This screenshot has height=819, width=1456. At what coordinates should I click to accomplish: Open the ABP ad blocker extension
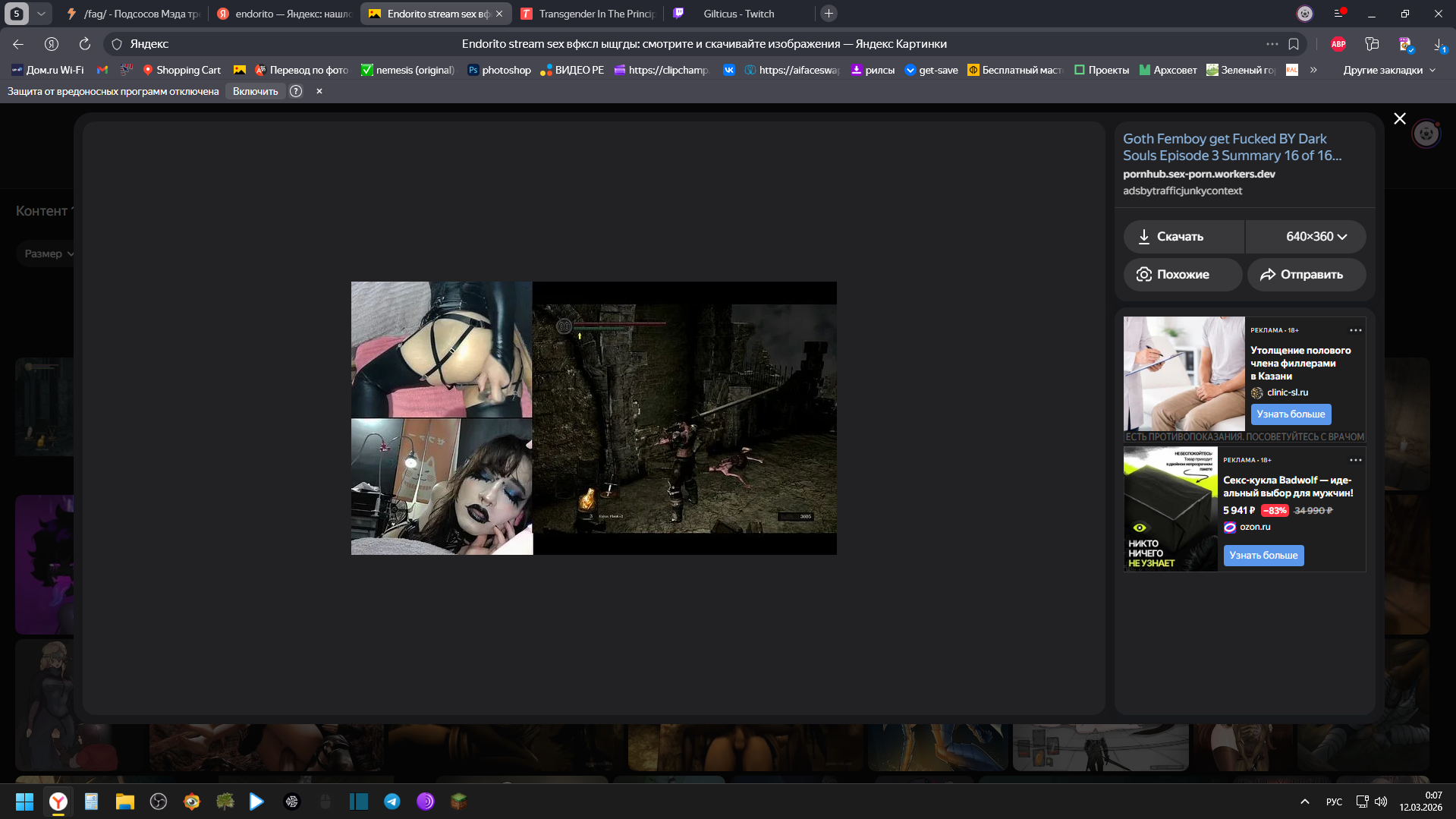coord(1338,44)
